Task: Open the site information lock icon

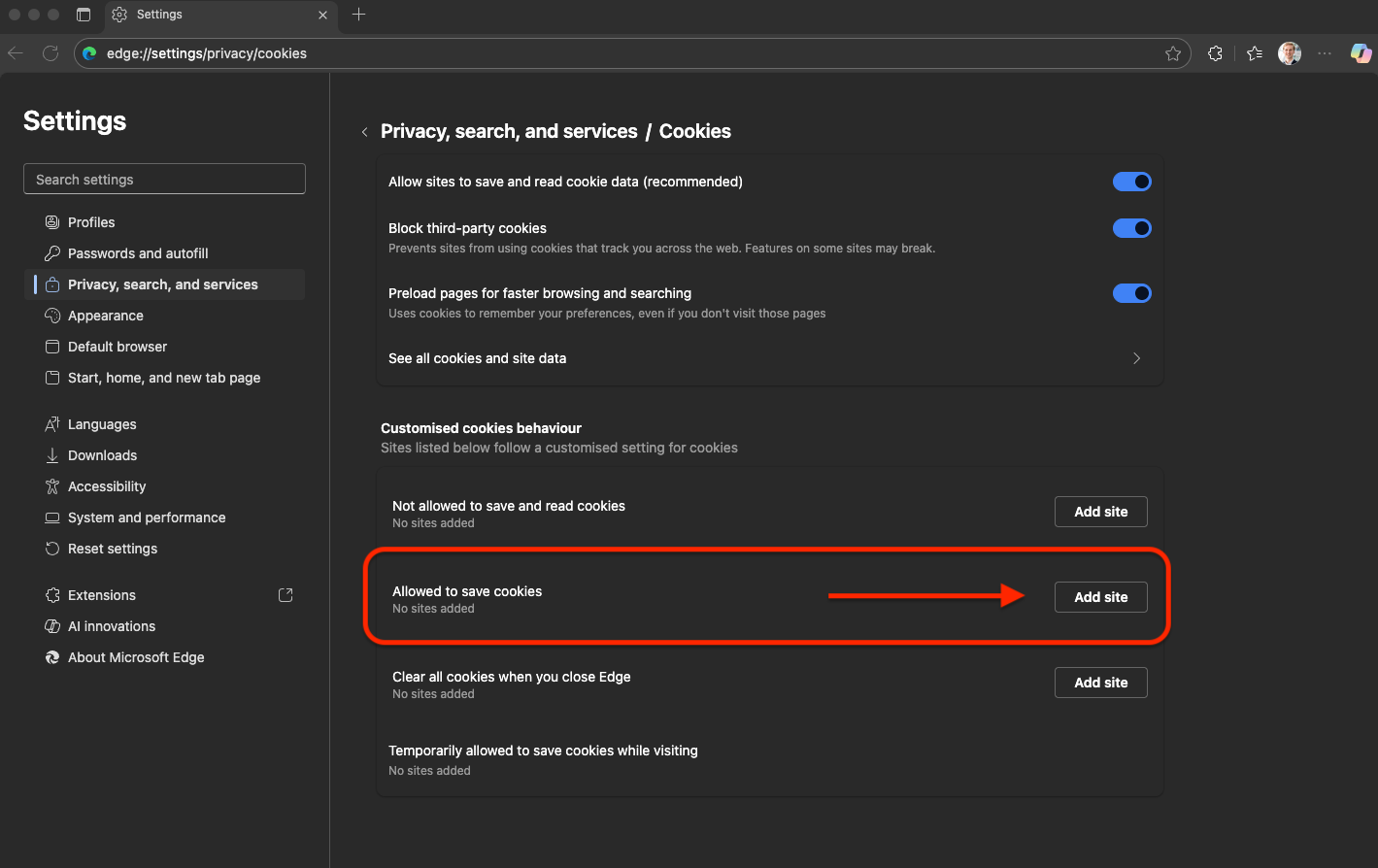Action: click(x=88, y=53)
